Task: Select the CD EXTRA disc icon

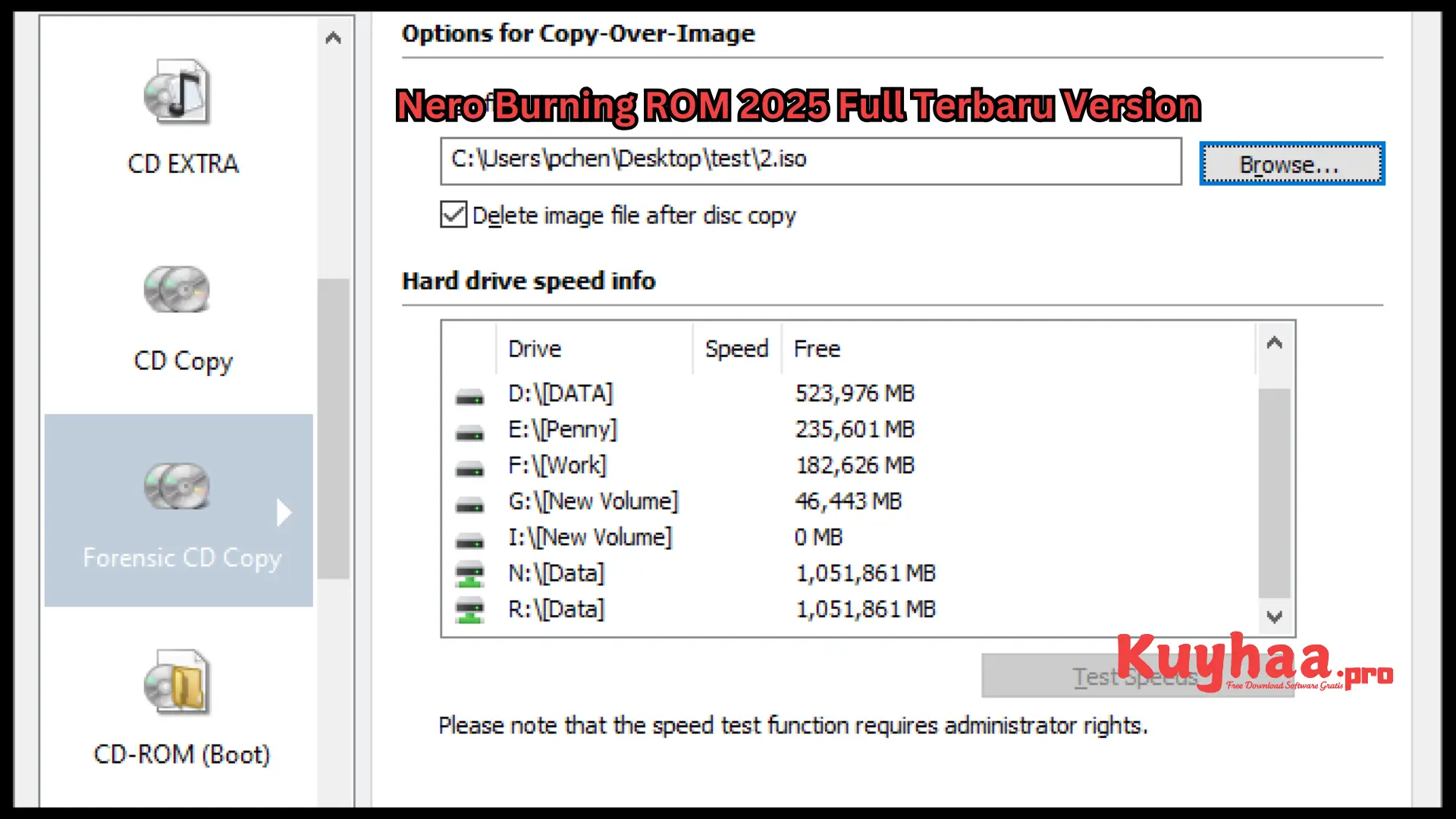Action: (177, 93)
